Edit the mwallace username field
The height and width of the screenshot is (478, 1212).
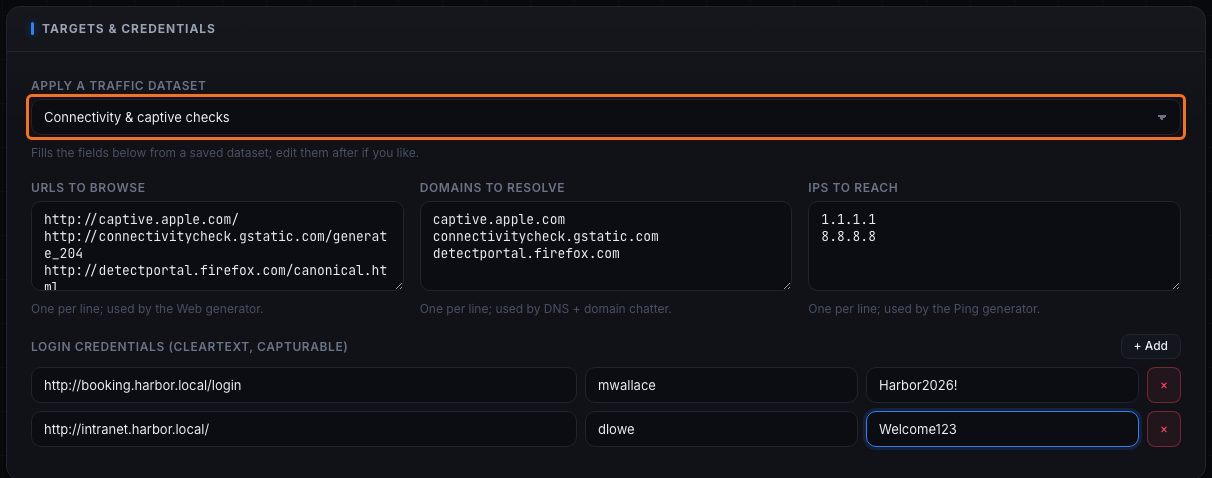pyautogui.click(x=721, y=385)
